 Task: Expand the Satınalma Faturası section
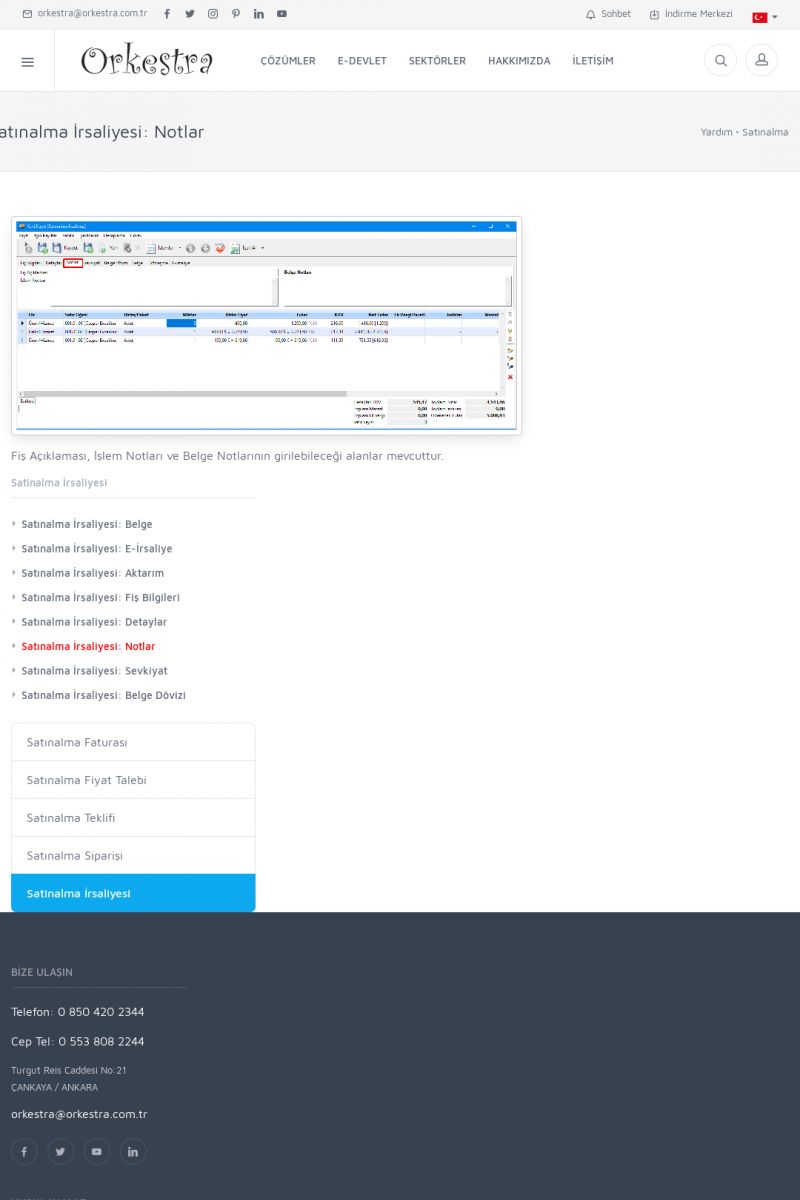coord(133,742)
